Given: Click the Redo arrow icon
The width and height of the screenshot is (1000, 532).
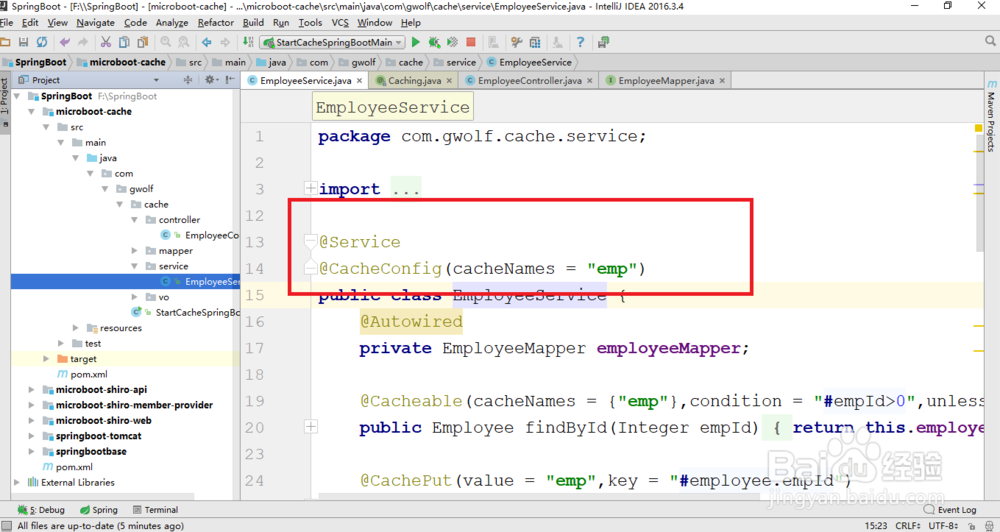Looking at the screenshot, I should 83,42.
